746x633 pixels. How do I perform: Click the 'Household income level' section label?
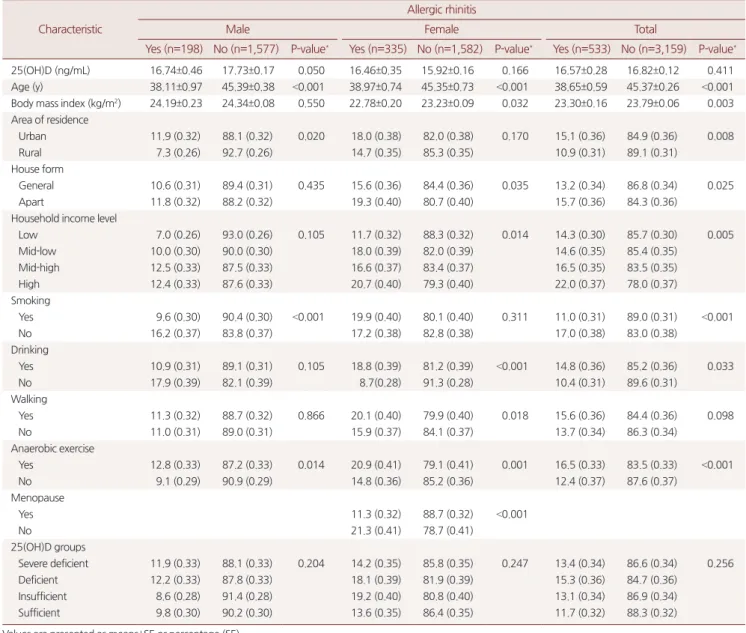pos(64,218)
